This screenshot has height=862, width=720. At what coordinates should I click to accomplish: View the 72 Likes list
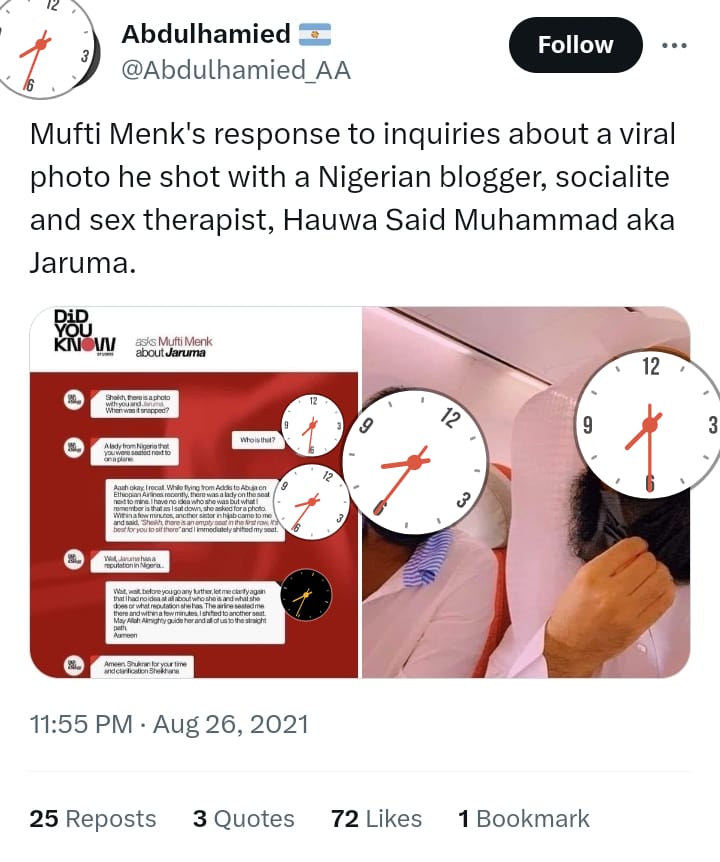click(376, 819)
